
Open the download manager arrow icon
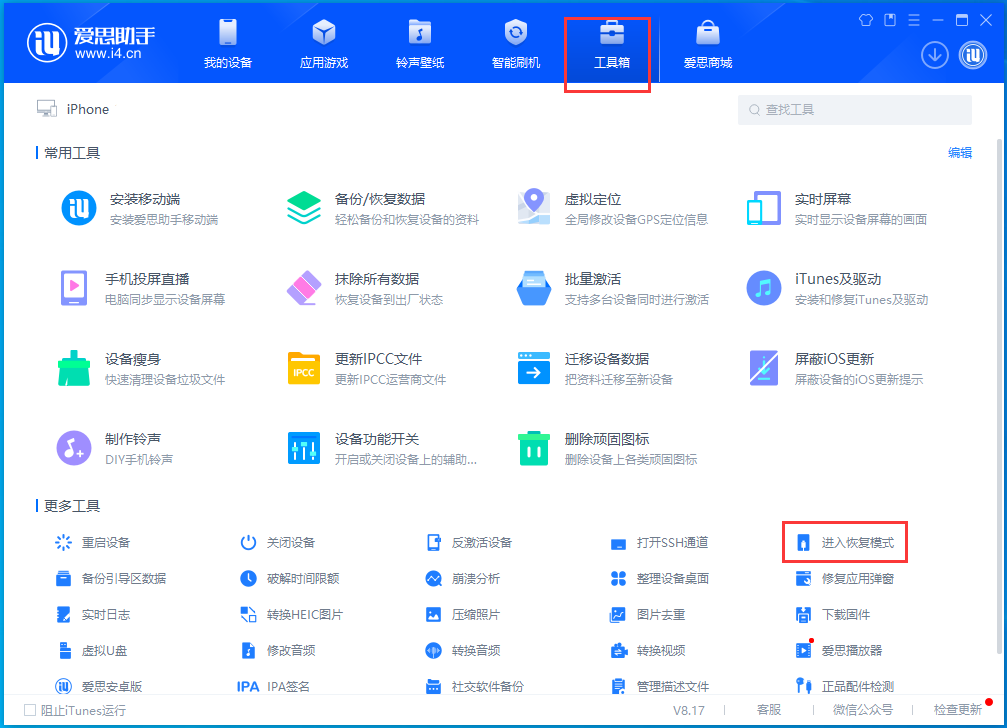coord(934,55)
